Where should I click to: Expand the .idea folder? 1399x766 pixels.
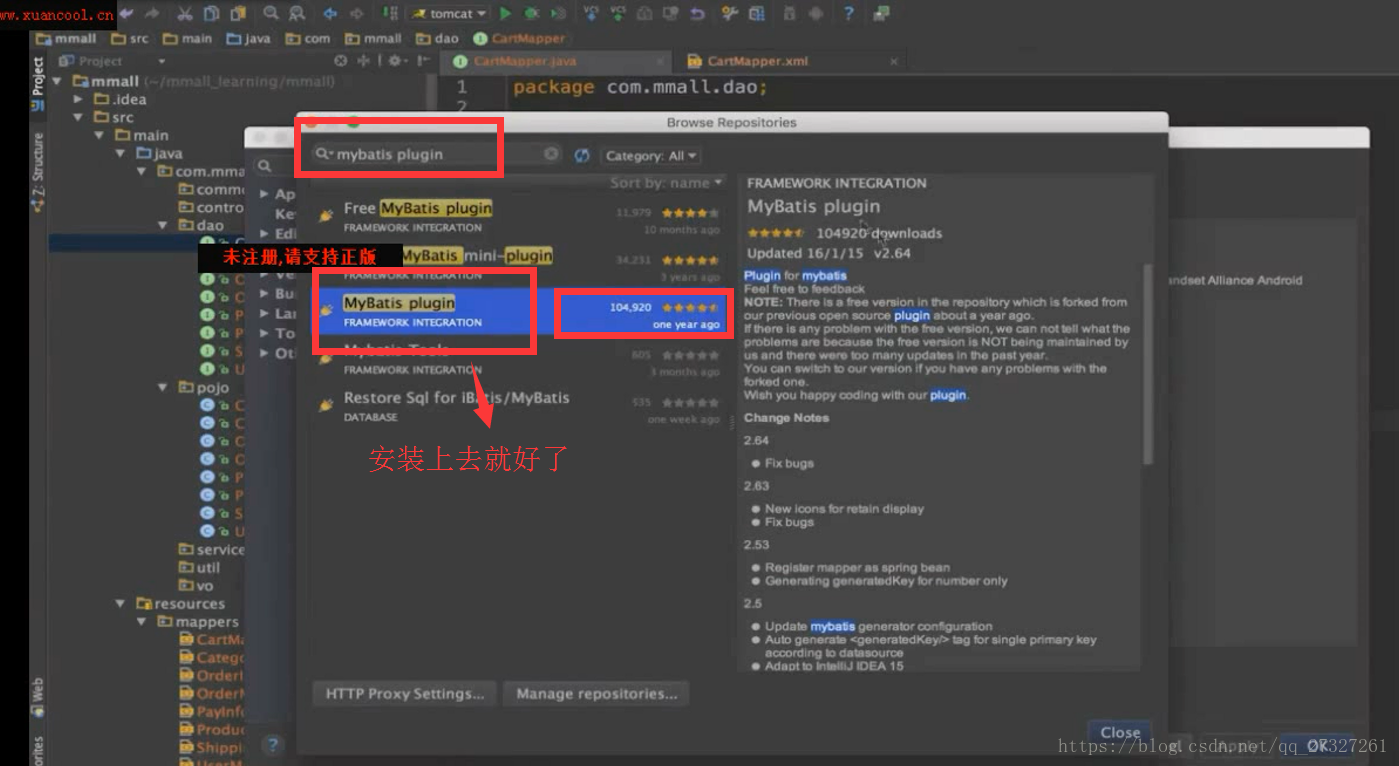(x=79, y=99)
